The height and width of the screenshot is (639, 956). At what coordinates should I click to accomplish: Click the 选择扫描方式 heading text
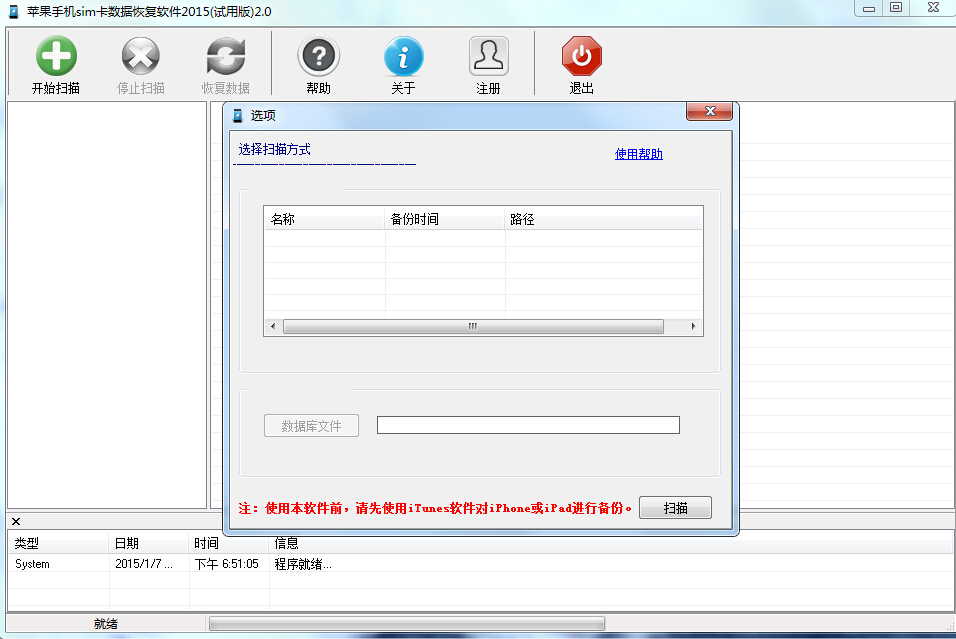click(x=274, y=149)
